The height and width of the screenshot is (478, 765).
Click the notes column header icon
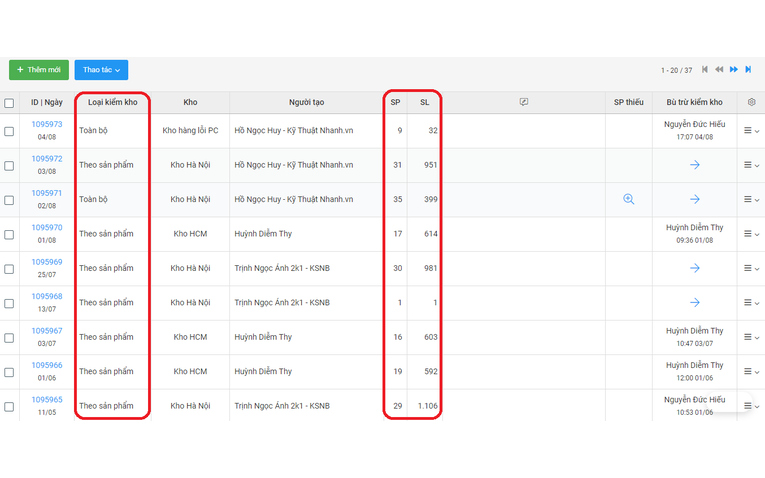(x=523, y=102)
